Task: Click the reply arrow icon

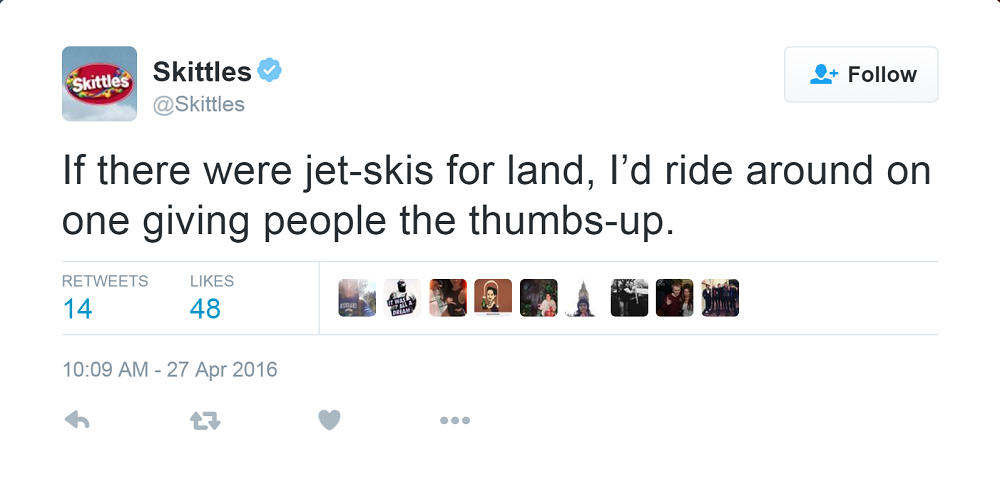Action: tap(77, 421)
